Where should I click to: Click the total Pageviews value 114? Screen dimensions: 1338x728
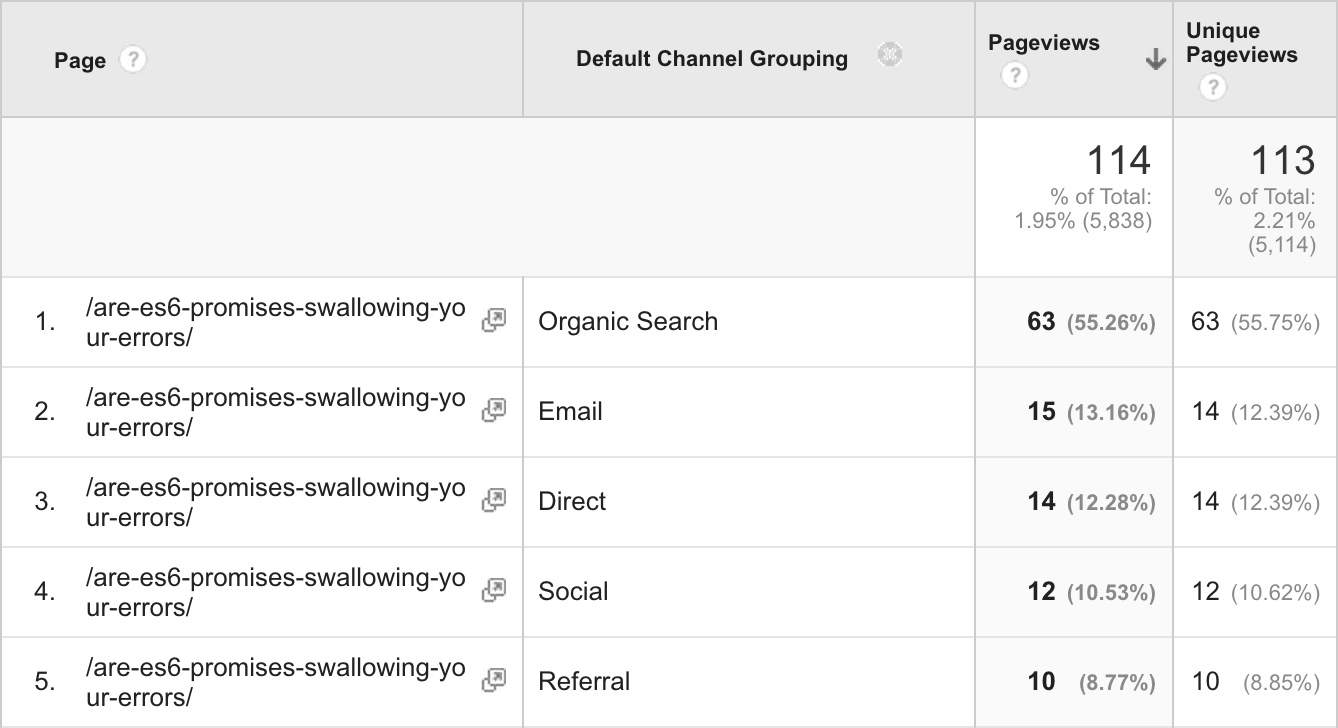click(x=1119, y=160)
